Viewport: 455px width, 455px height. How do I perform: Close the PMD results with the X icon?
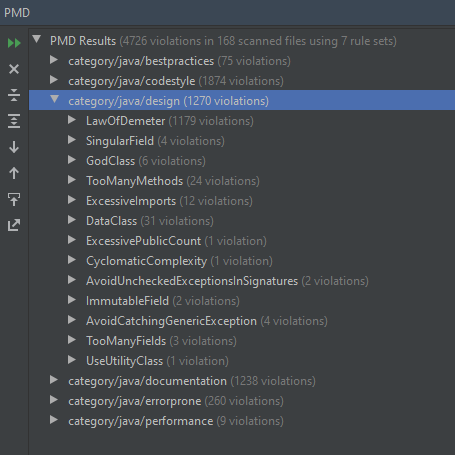tap(14, 69)
